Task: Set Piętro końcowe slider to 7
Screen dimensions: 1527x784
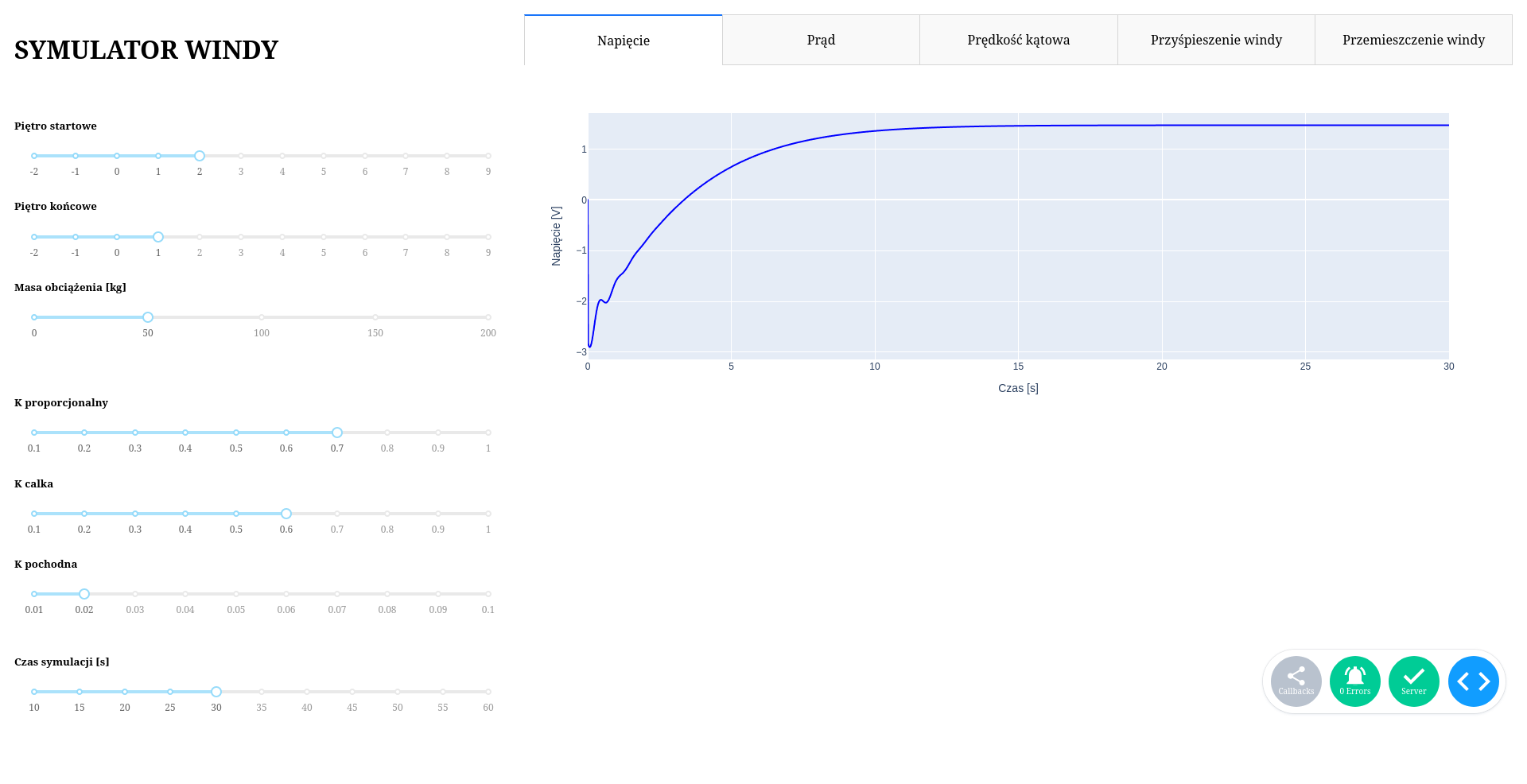Action: 406,237
